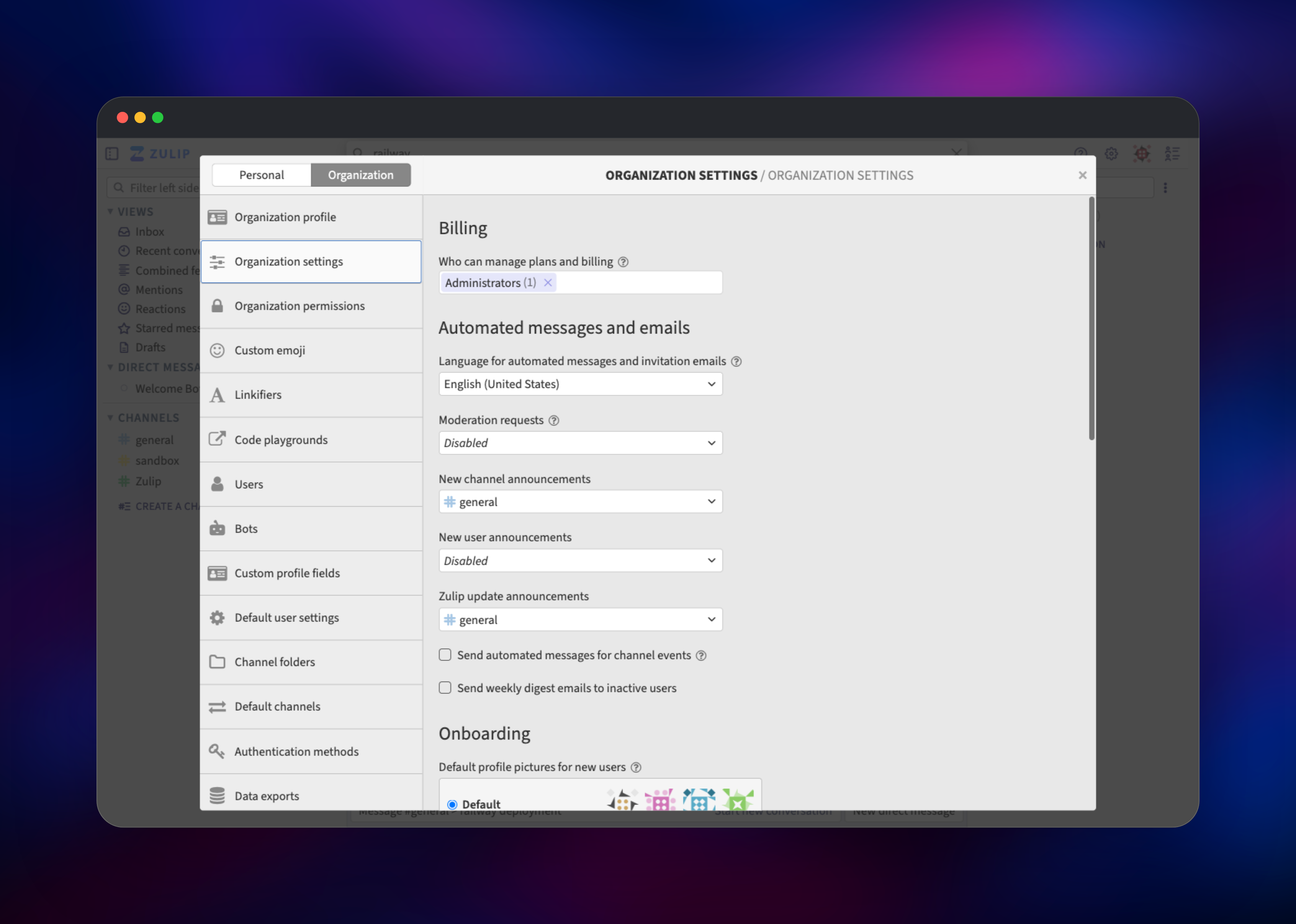1296x924 pixels.
Task: Open New channel announcements dropdown
Action: [x=580, y=501]
